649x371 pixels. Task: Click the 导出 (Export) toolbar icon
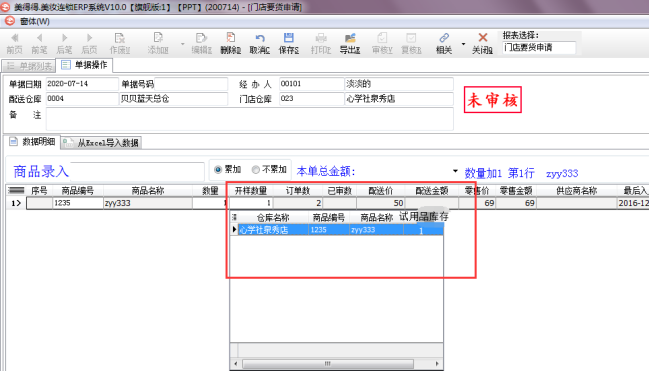[x=350, y=38]
